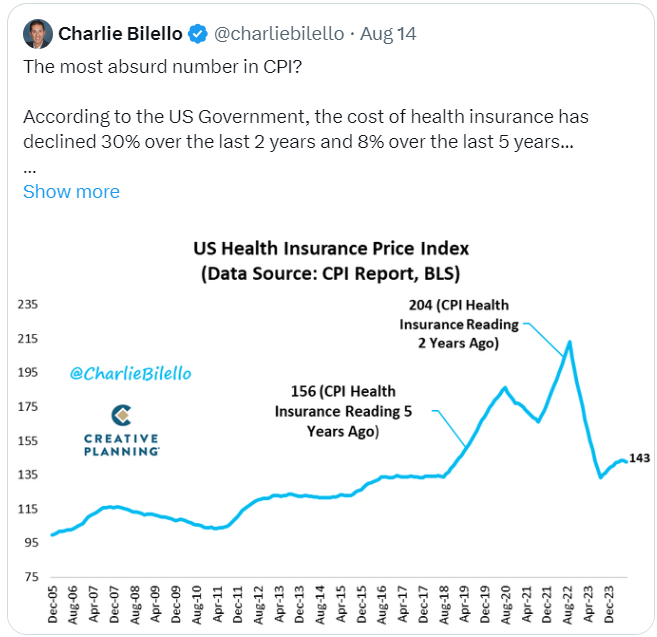657x637 pixels.
Task: Click the 143 end value label
Action: [640, 457]
